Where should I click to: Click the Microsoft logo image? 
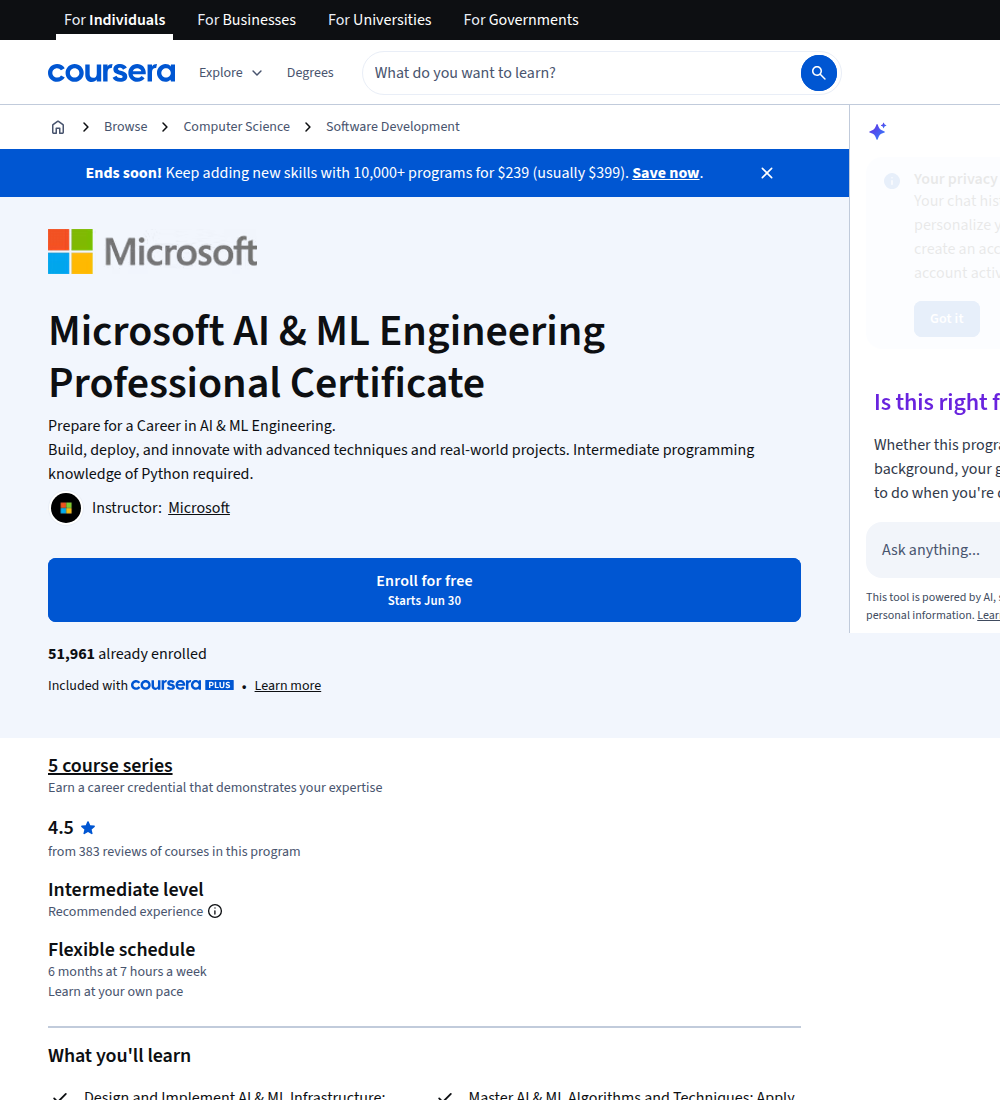coord(153,251)
